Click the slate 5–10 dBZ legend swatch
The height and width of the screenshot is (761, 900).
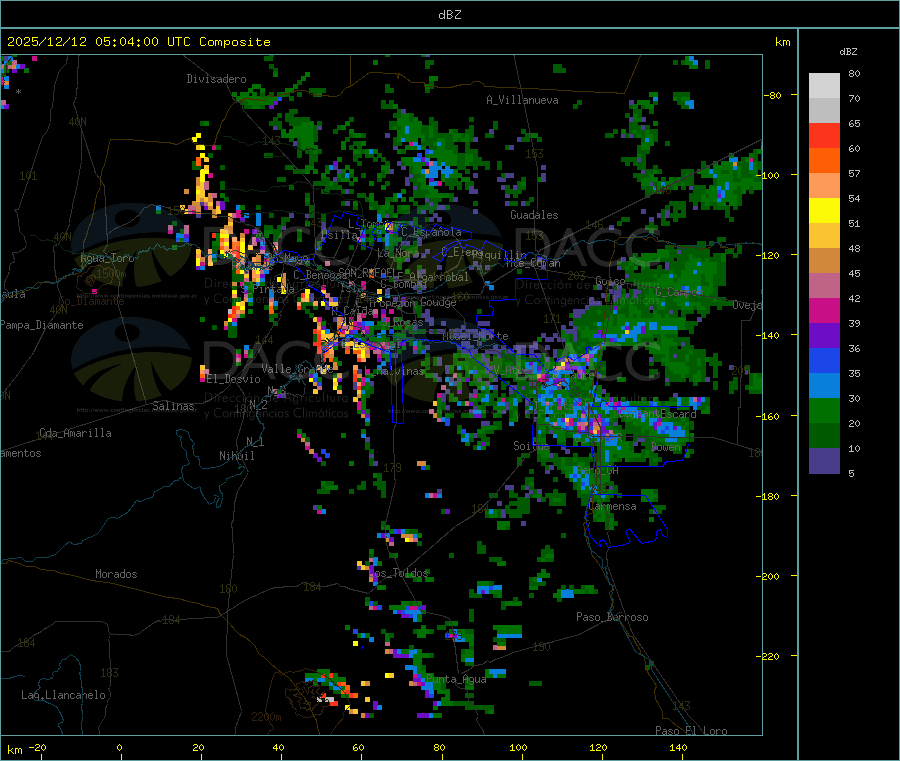point(824,461)
